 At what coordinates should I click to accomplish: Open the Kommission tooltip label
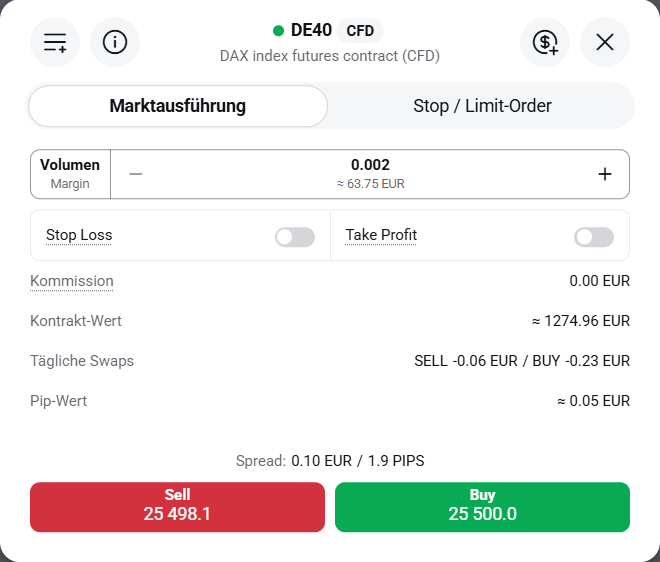72,281
